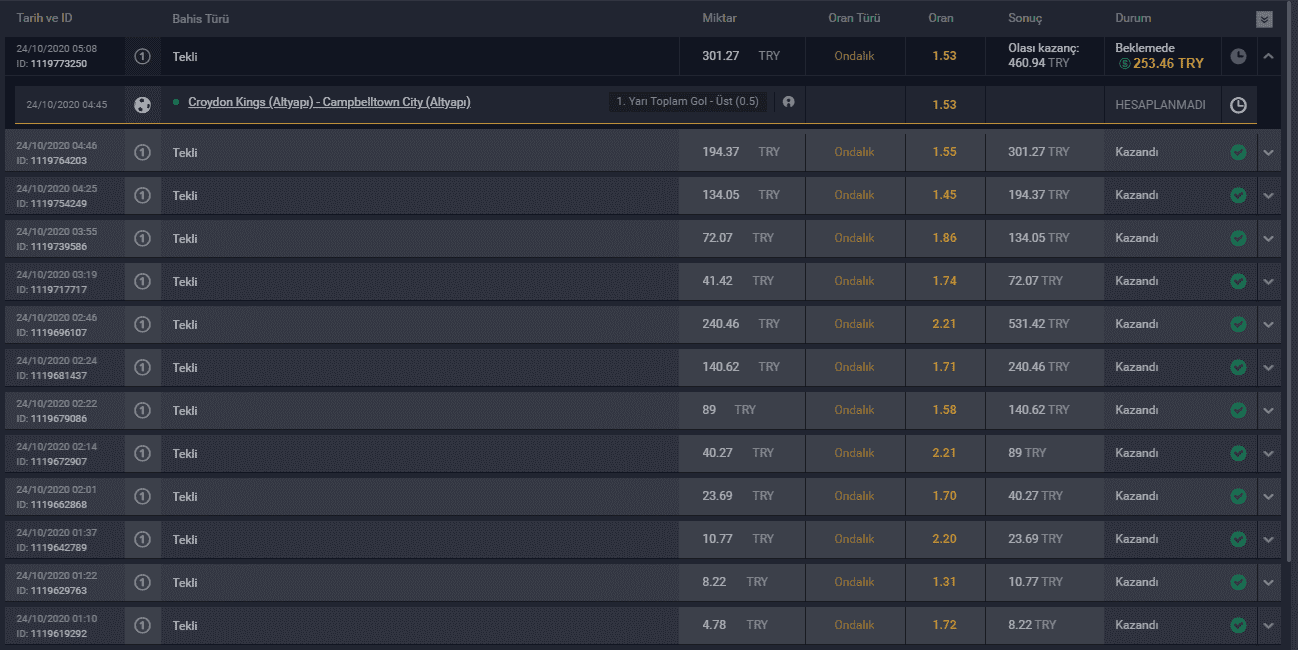The image size is (1298, 650).
Task: Click the statistics icon next to Üst (0.5)
Action: (789, 102)
